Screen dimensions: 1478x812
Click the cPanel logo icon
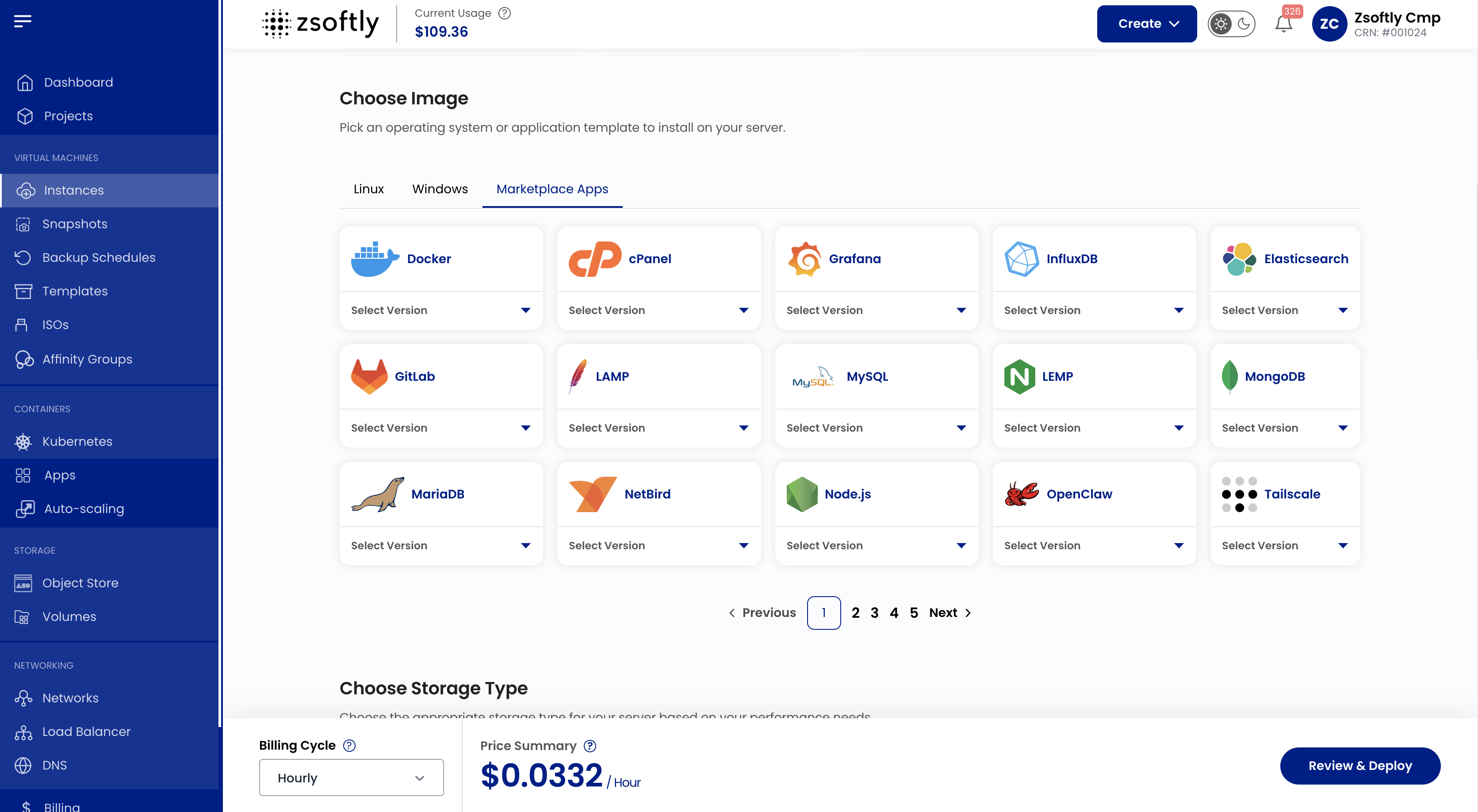pyautogui.click(x=594, y=259)
